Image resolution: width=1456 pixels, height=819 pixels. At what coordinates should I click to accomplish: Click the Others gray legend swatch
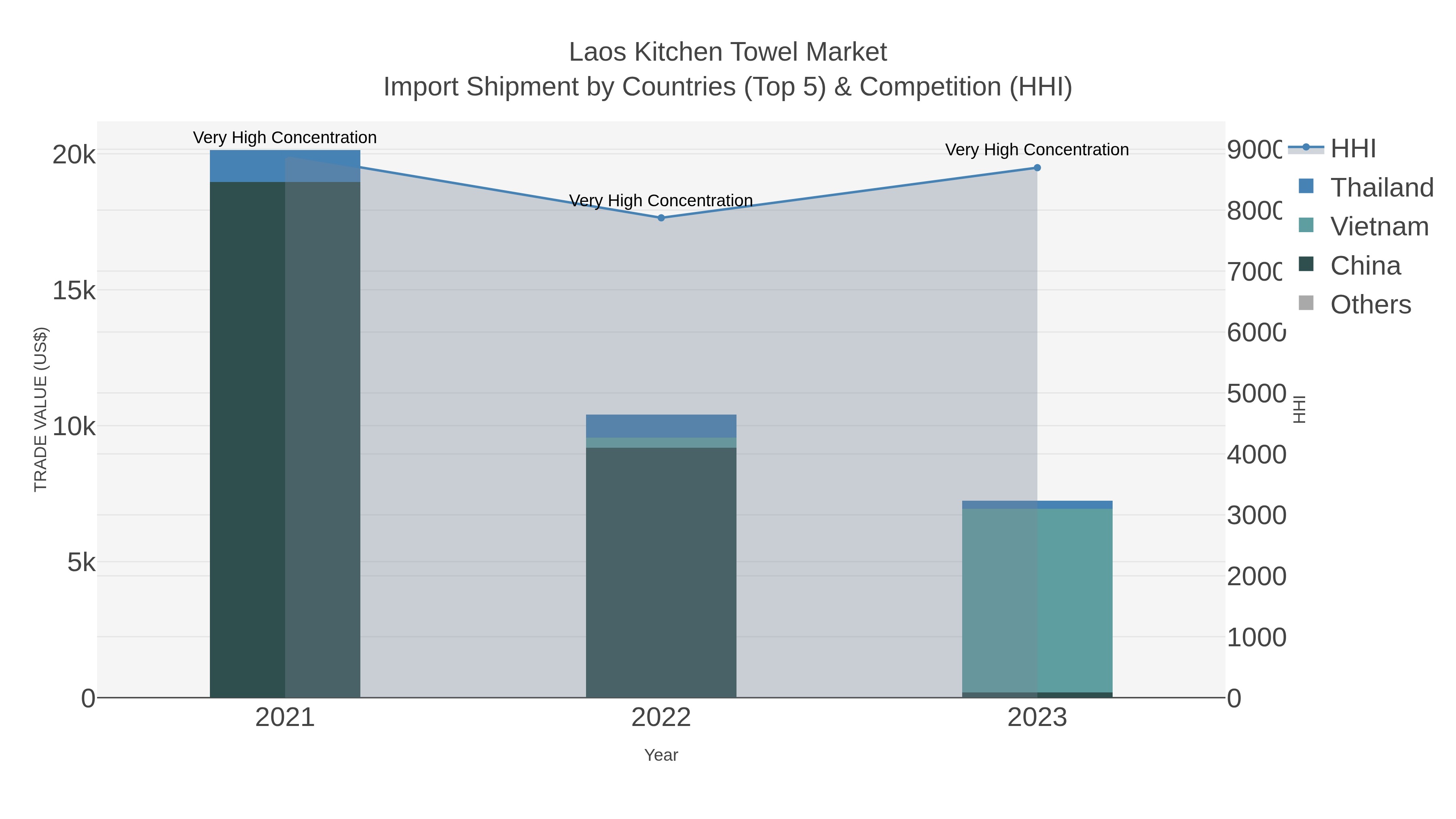(x=1306, y=303)
